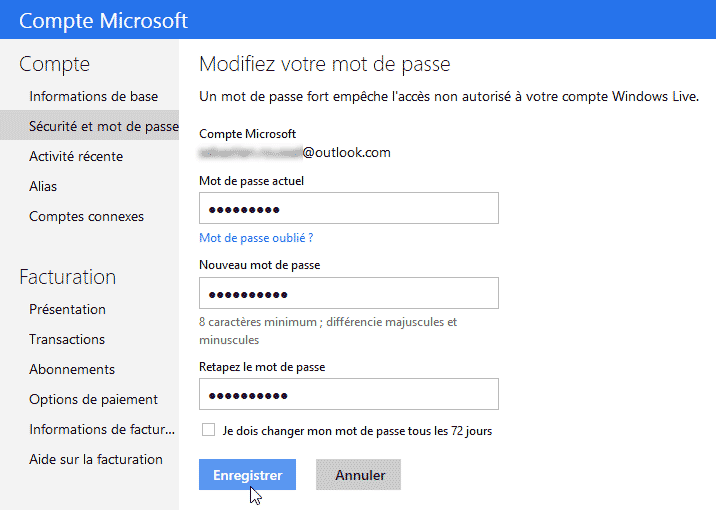Open 'Informations de base' in sidebar
The image size is (716, 510).
[x=94, y=96]
